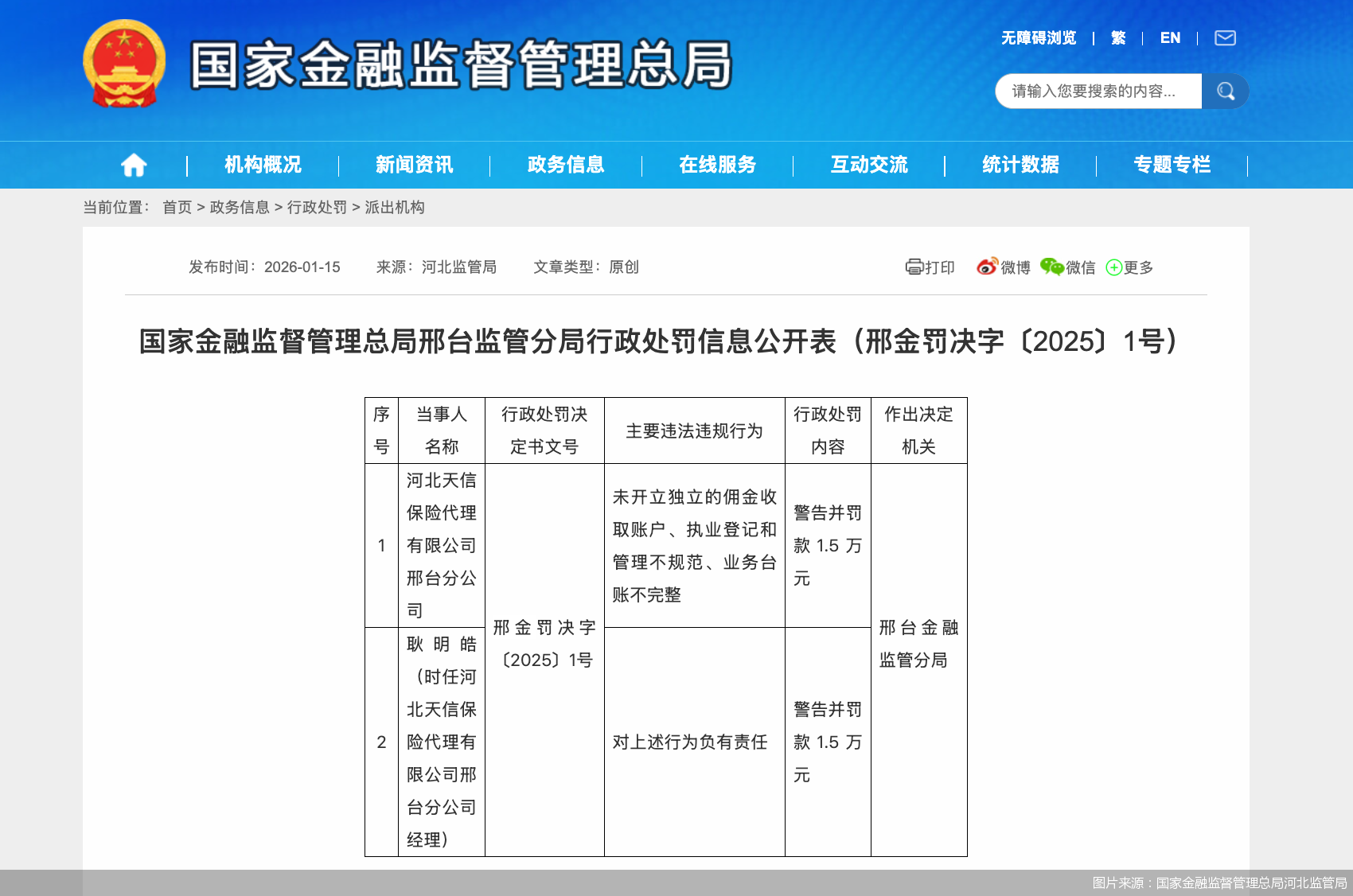Open 行政处罚 from the breadcrumb trail
This screenshot has width=1353, height=896.
[317, 207]
